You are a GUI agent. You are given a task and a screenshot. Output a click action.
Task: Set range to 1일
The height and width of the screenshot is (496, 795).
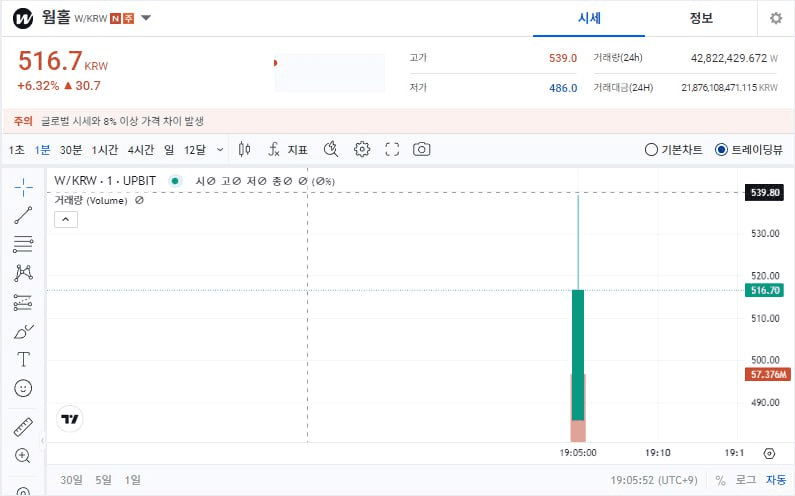click(132, 480)
